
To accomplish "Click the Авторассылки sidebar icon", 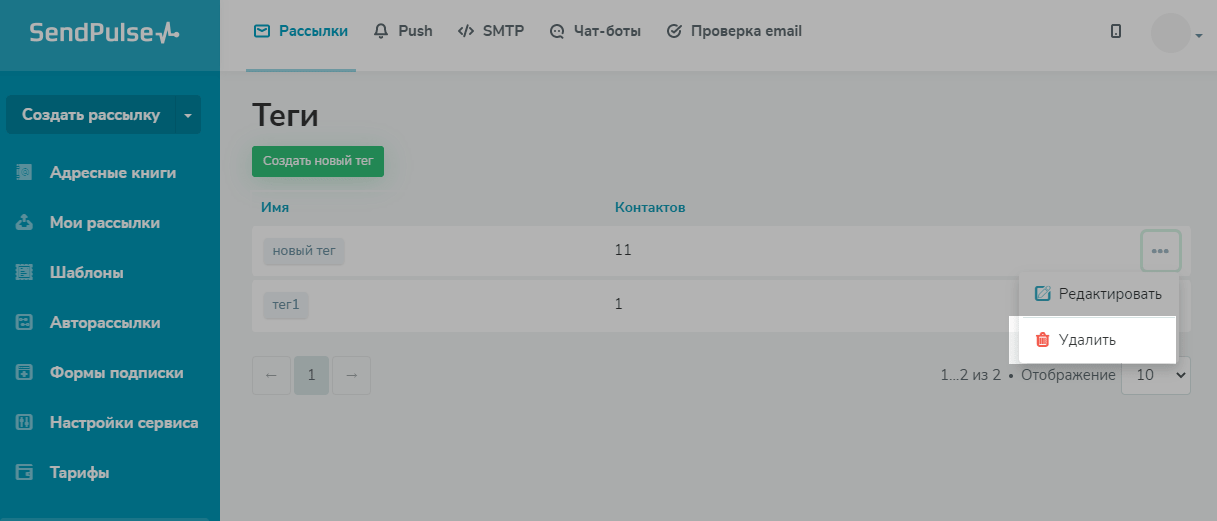I will click(25, 322).
